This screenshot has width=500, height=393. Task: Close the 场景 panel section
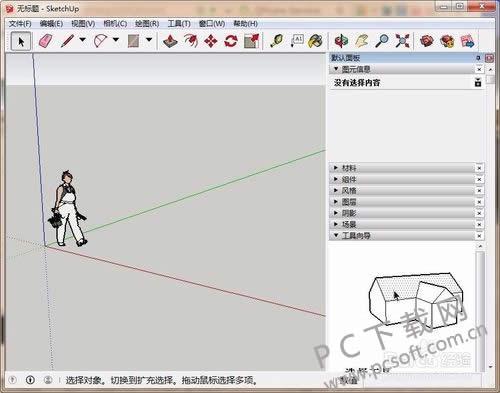point(479,224)
